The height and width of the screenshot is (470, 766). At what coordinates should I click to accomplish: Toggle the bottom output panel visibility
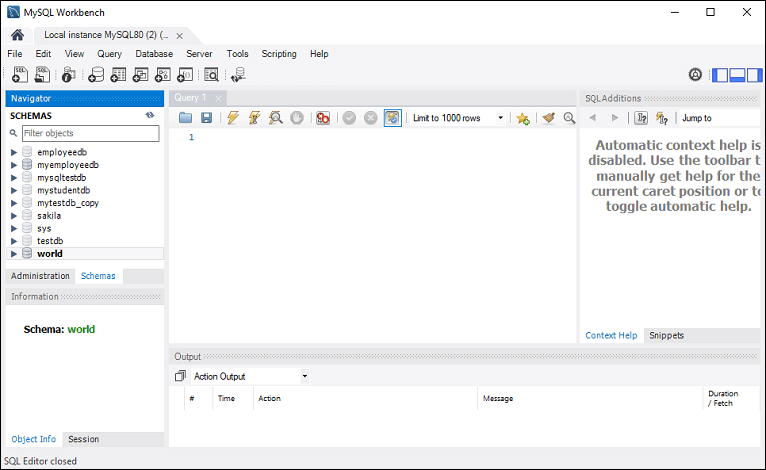(738, 75)
